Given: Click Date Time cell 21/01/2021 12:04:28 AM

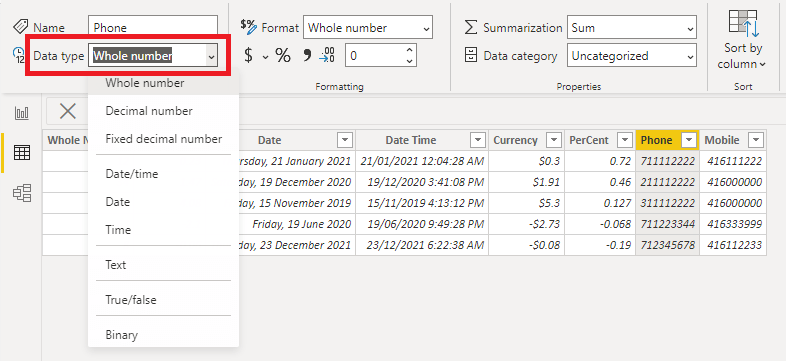Looking at the screenshot, I should pyautogui.click(x=422, y=161).
